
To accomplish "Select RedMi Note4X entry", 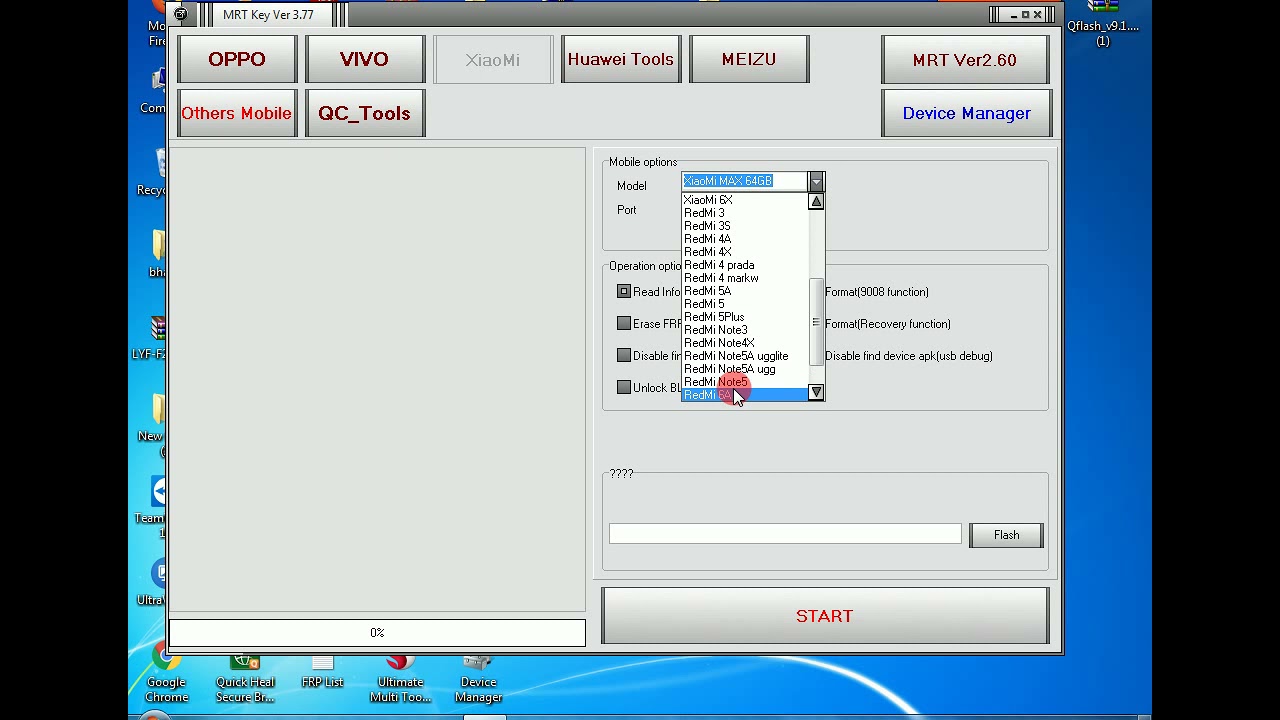I will point(745,343).
